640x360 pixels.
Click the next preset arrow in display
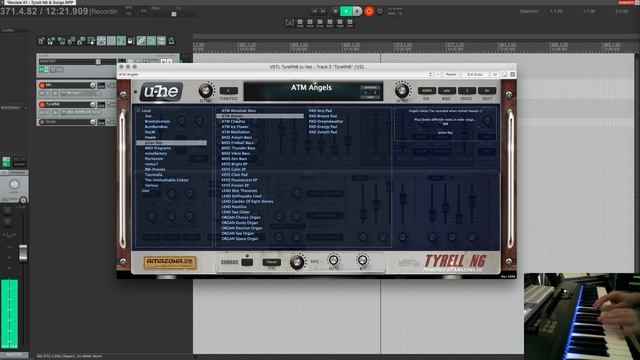pyautogui.click(x=376, y=93)
